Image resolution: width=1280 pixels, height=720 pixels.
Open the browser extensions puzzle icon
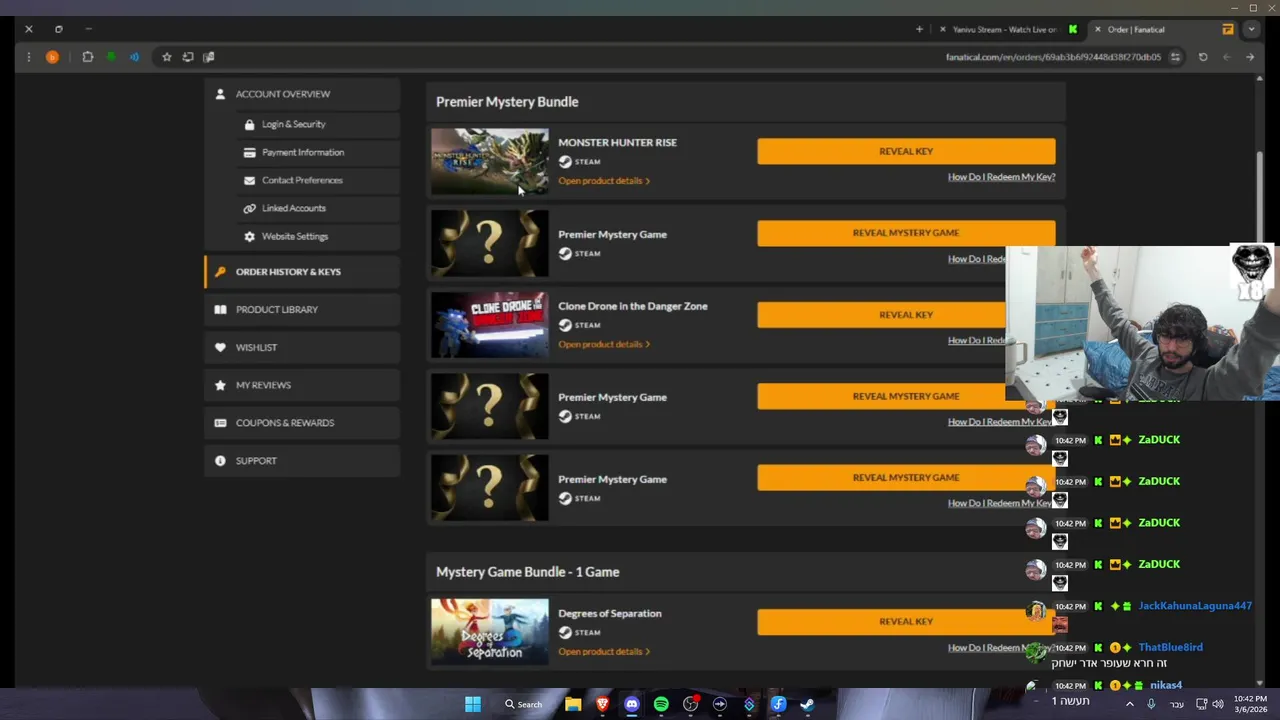[x=87, y=57]
